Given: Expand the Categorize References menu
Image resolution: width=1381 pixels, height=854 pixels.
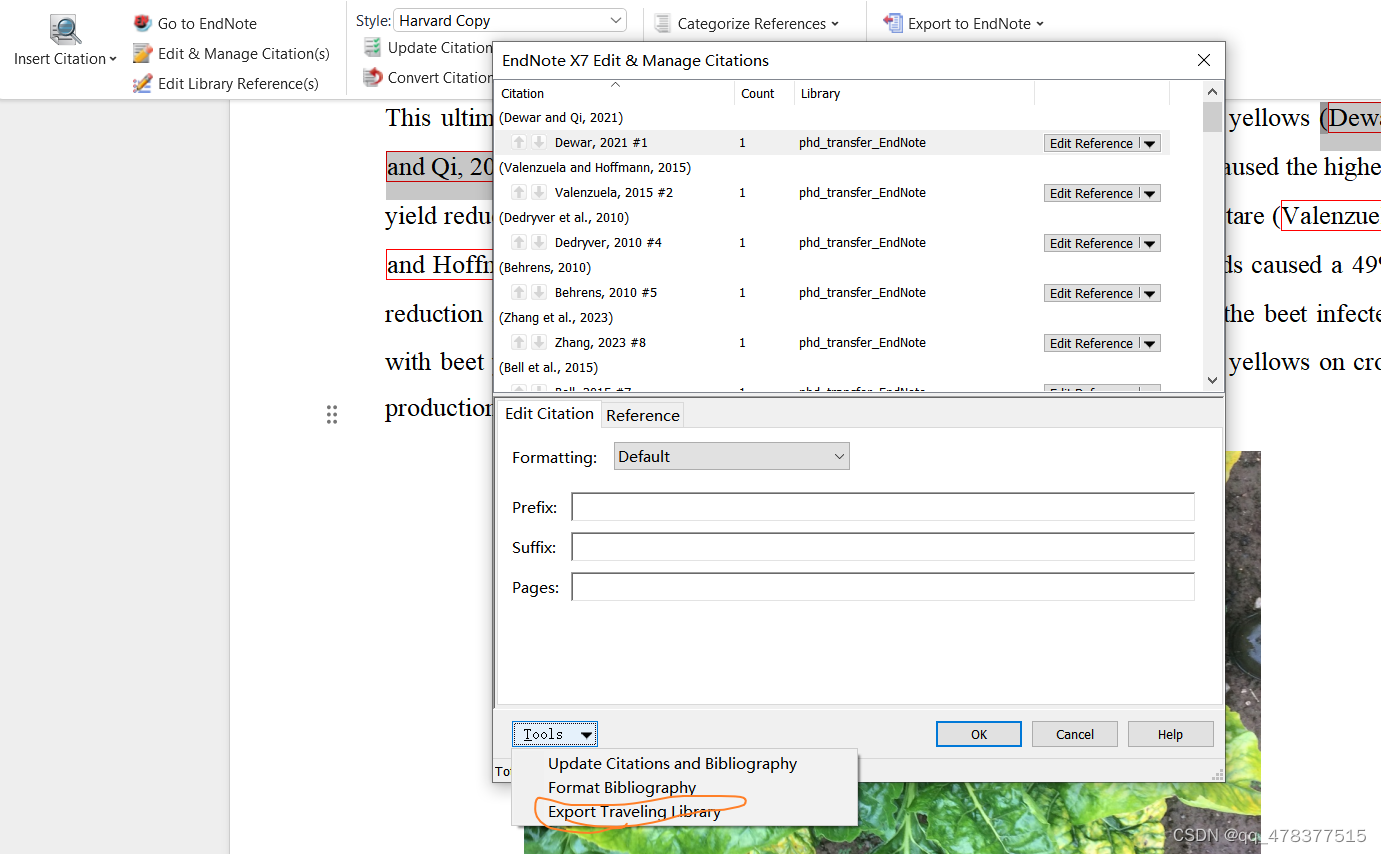Looking at the screenshot, I should [835, 24].
